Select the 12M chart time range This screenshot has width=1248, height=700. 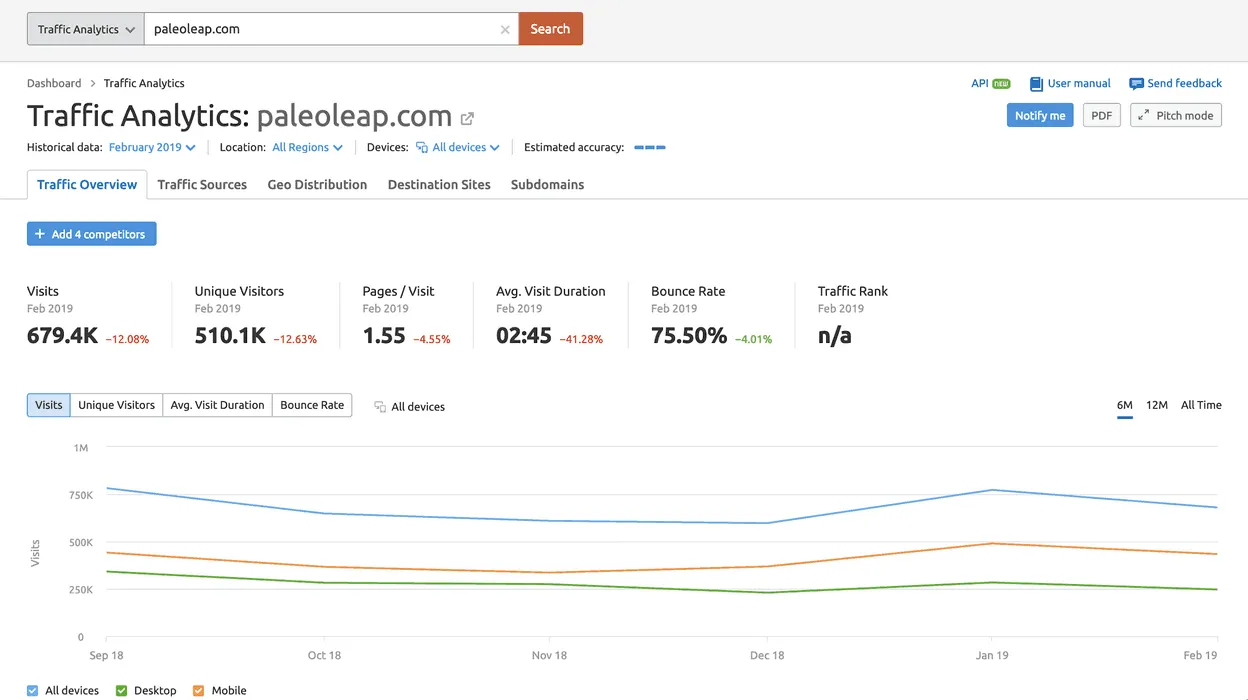tap(1156, 405)
